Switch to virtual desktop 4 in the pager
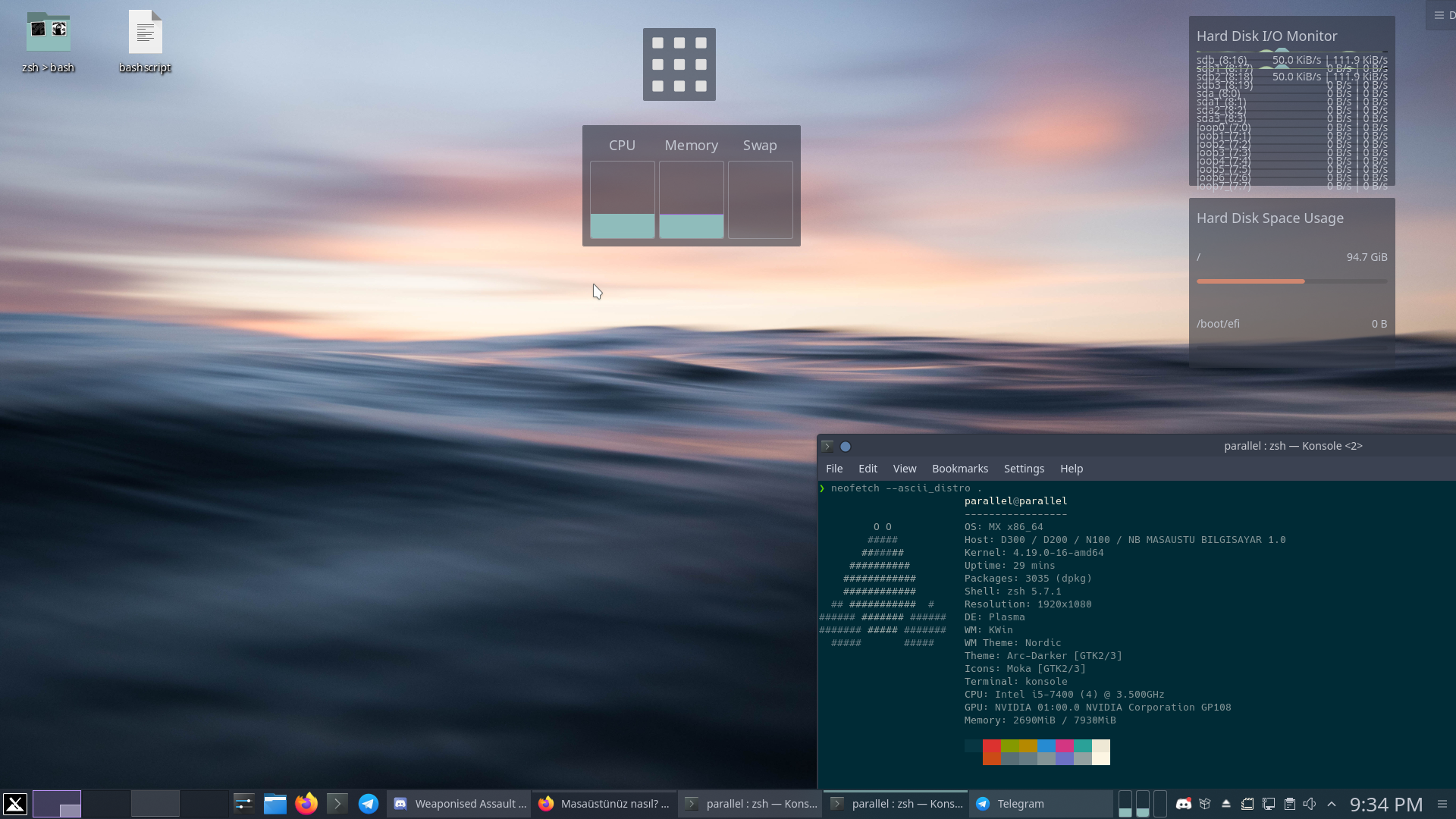The image size is (1456, 819). pyautogui.click(x=205, y=804)
